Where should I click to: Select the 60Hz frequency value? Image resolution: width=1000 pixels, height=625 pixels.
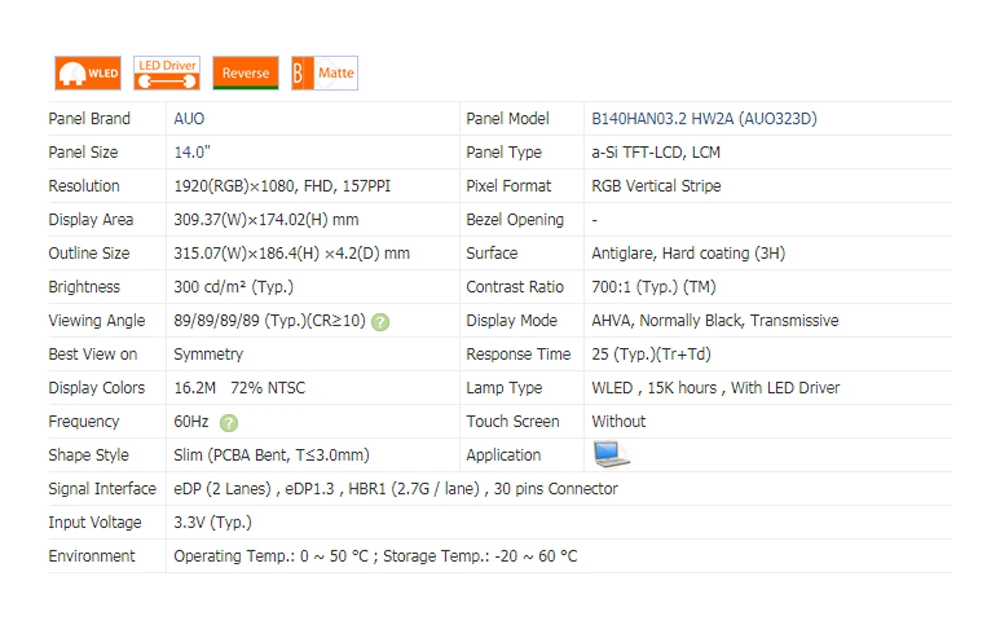point(191,422)
